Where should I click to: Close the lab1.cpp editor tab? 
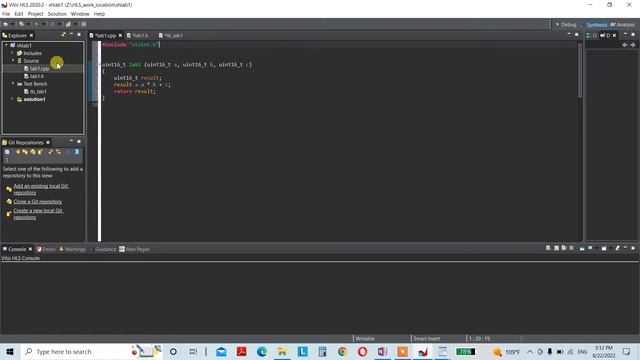pyautogui.click(x=120, y=36)
